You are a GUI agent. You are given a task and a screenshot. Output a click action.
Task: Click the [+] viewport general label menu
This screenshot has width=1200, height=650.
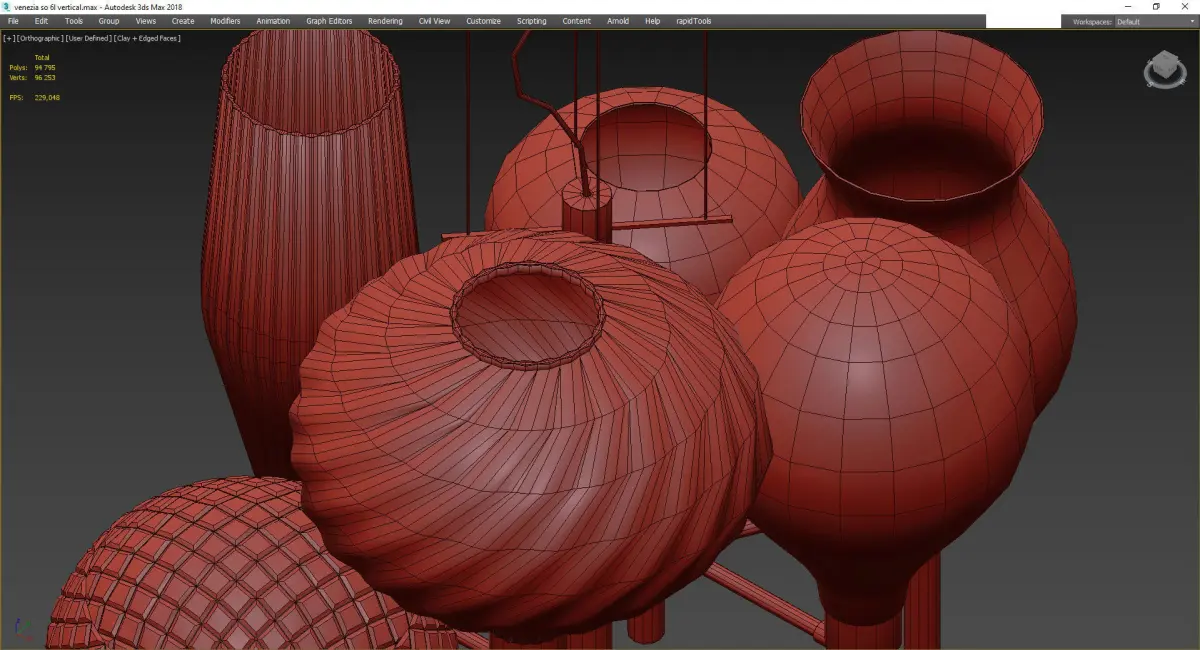click(x=8, y=38)
